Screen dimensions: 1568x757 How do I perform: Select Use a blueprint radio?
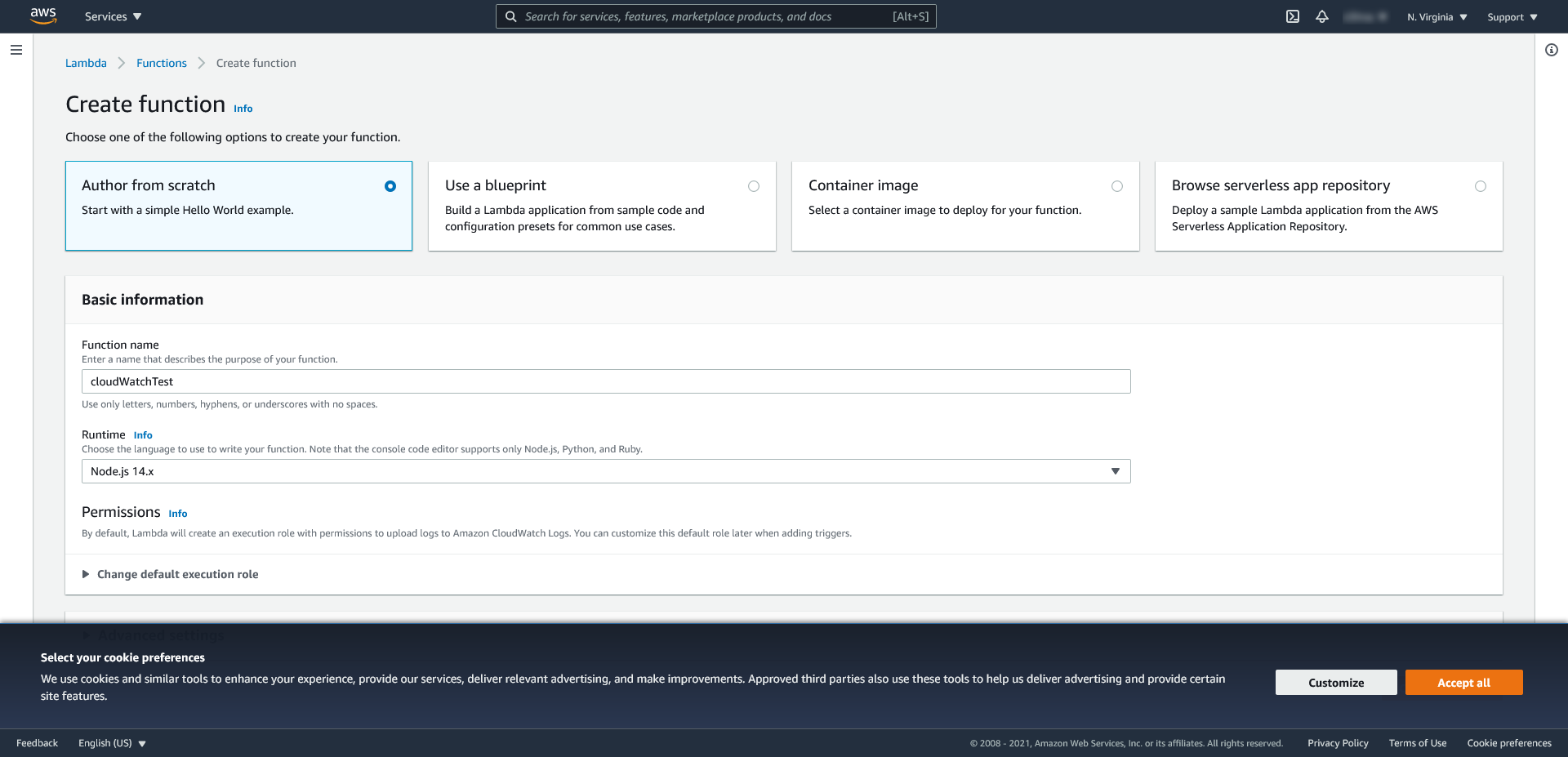point(754,186)
